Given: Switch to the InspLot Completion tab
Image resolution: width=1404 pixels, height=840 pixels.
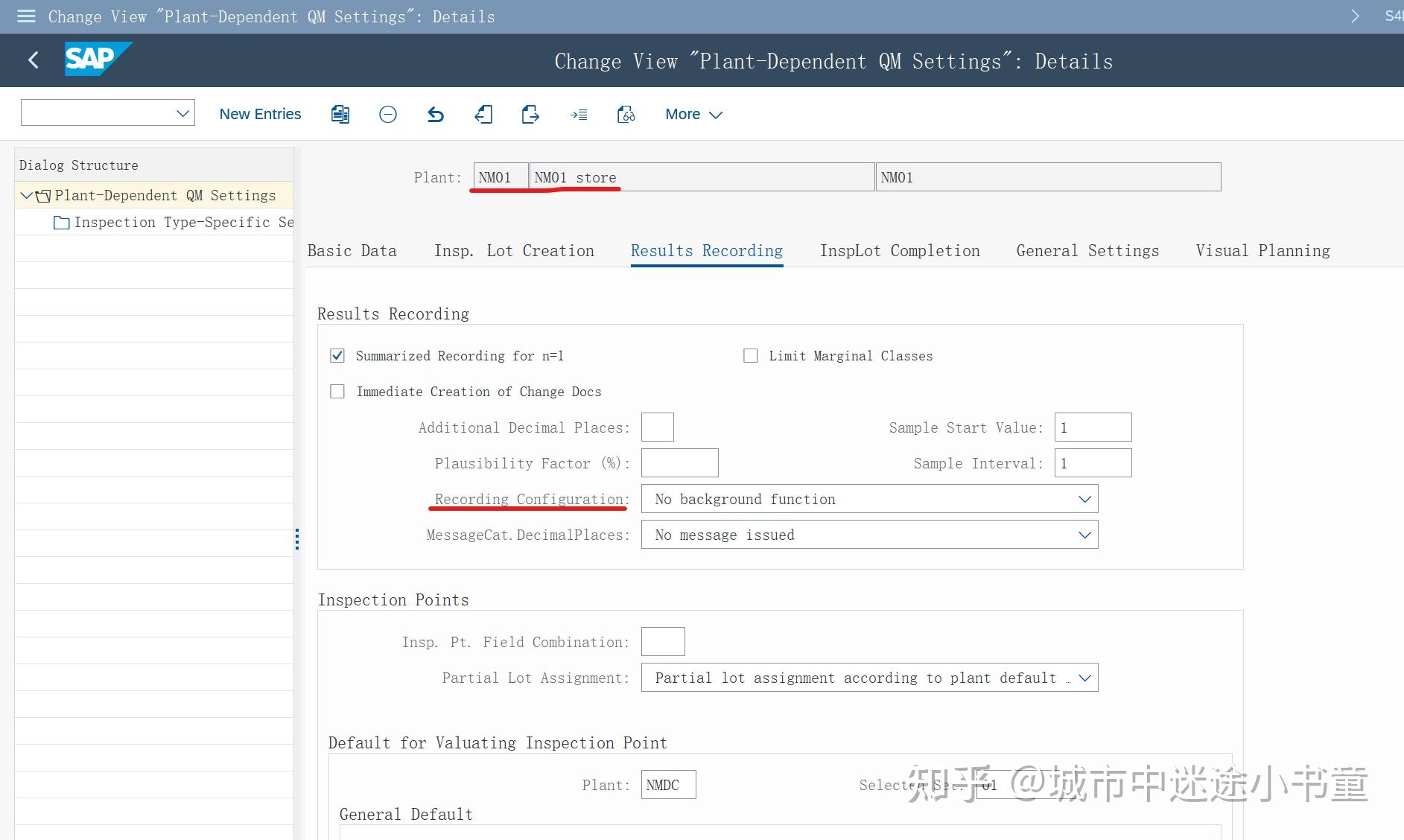Looking at the screenshot, I should tap(900, 250).
